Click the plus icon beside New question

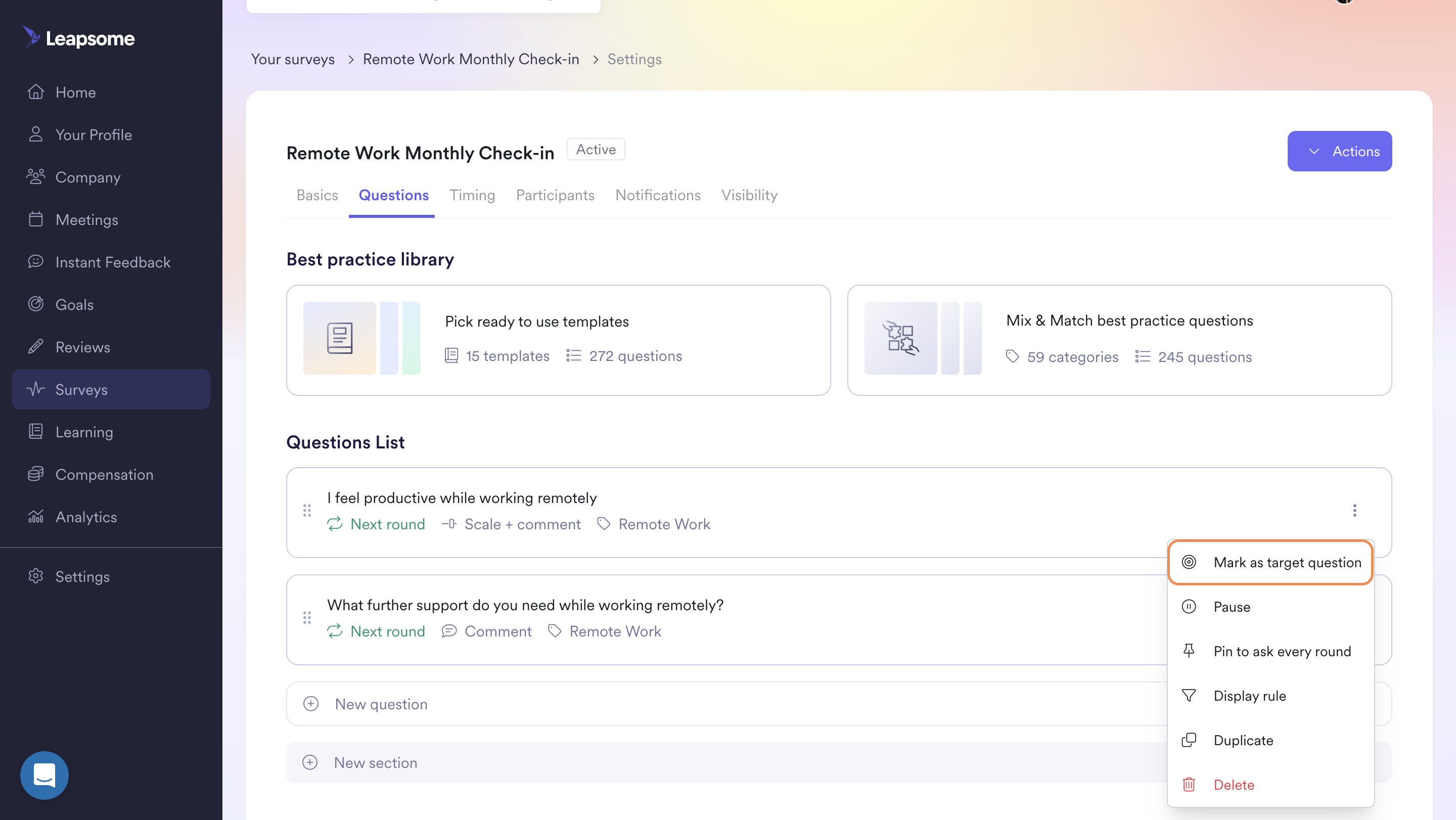(311, 704)
